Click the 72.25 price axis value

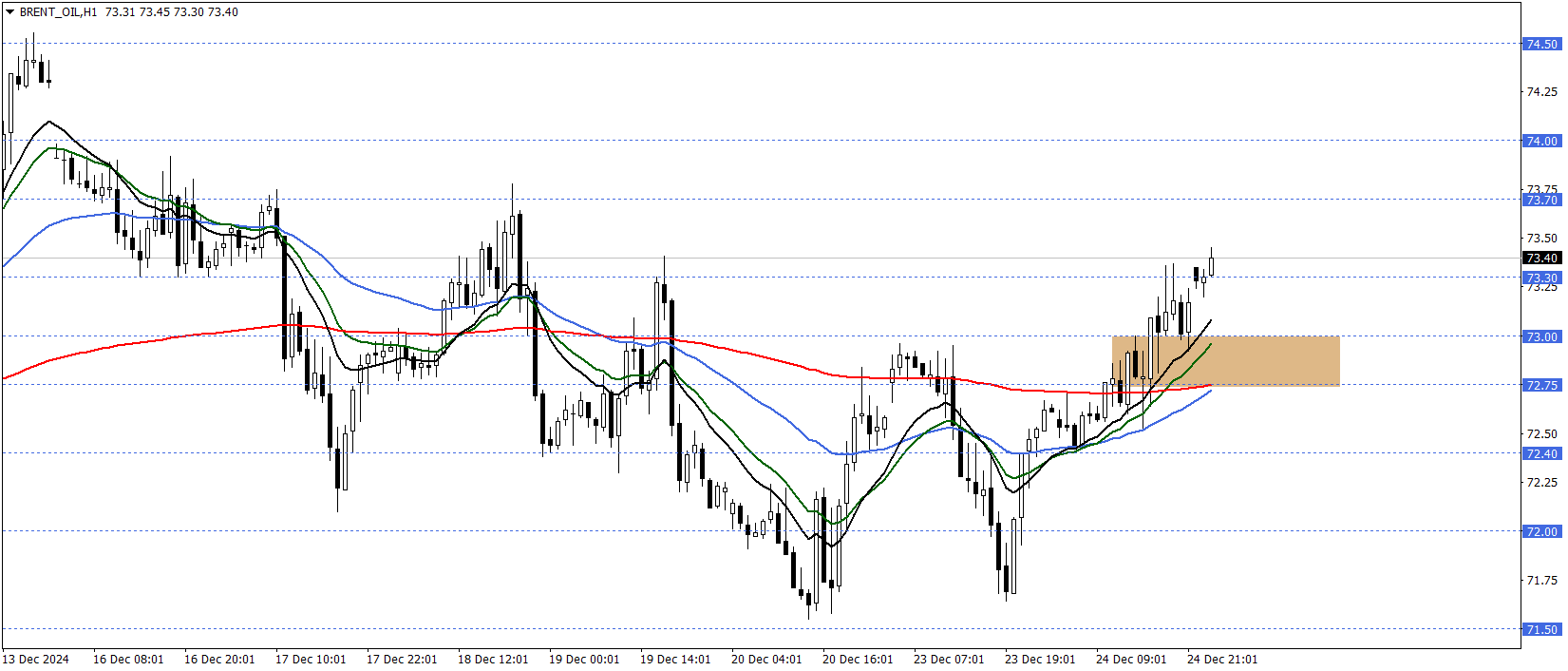tap(1541, 483)
